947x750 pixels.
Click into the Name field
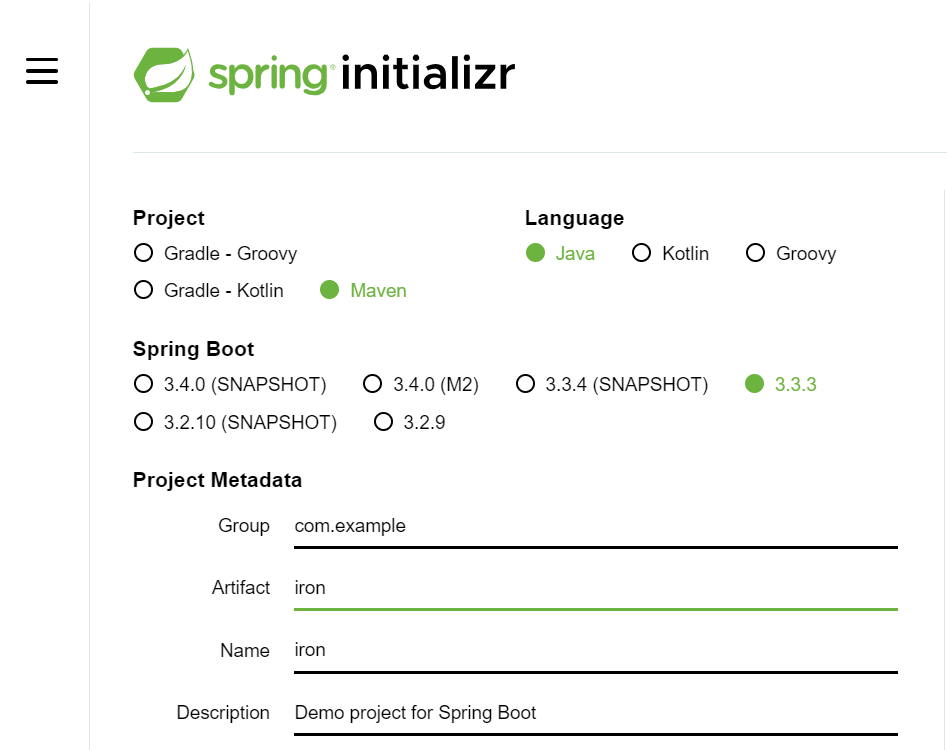pyautogui.click(x=595, y=650)
